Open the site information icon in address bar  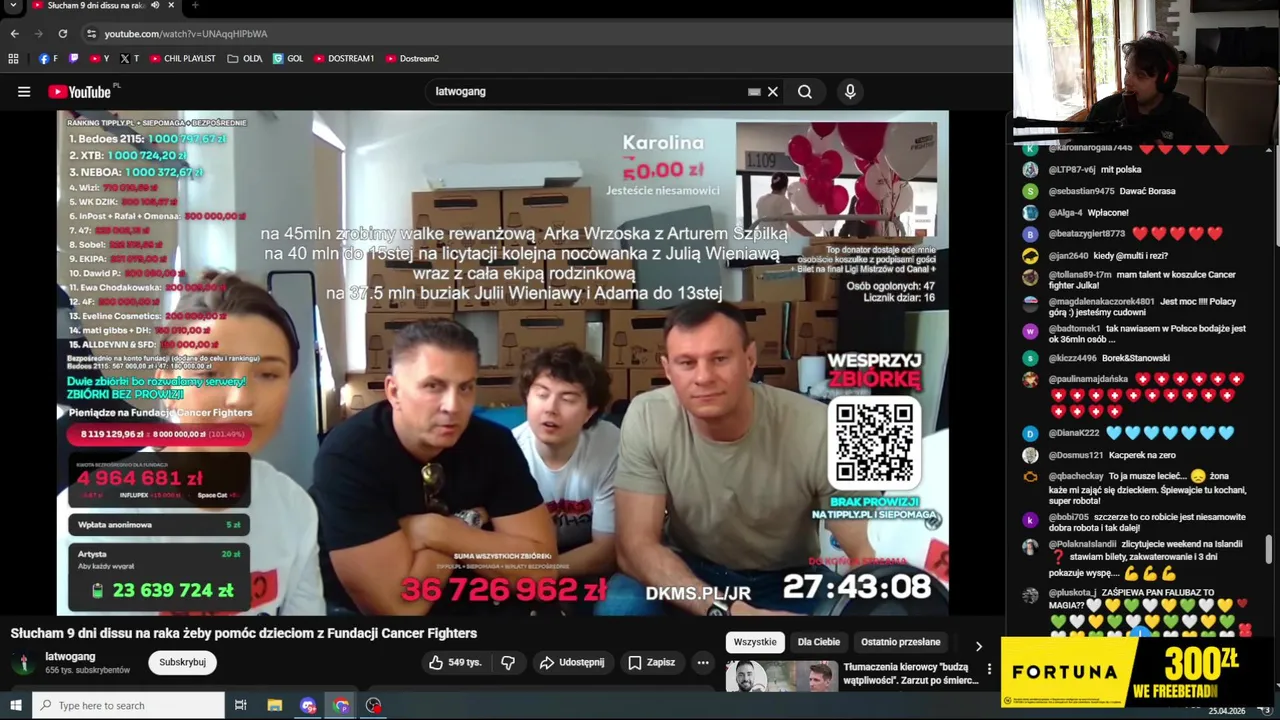(x=91, y=34)
